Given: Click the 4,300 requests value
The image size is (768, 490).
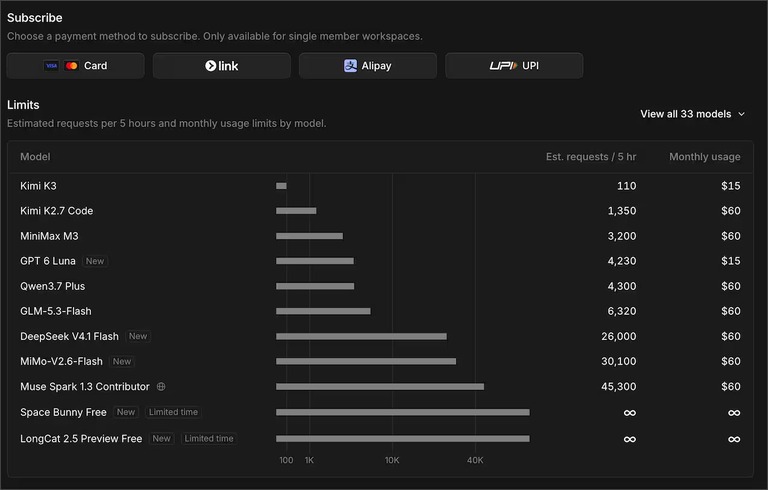Looking at the screenshot, I should tap(622, 286).
